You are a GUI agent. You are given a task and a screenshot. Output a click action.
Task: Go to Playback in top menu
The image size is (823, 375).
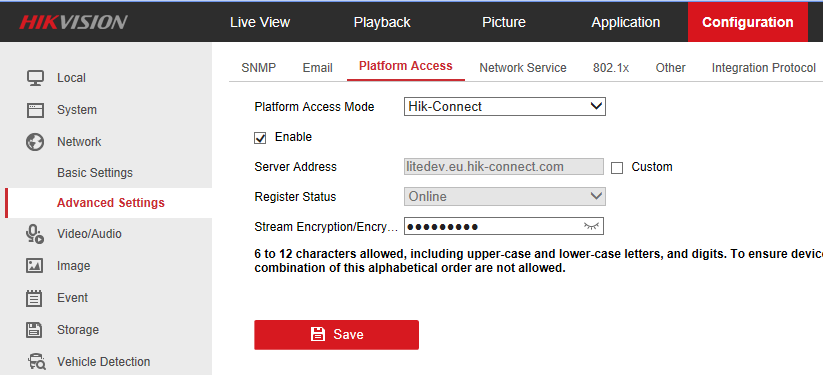coord(382,22)
